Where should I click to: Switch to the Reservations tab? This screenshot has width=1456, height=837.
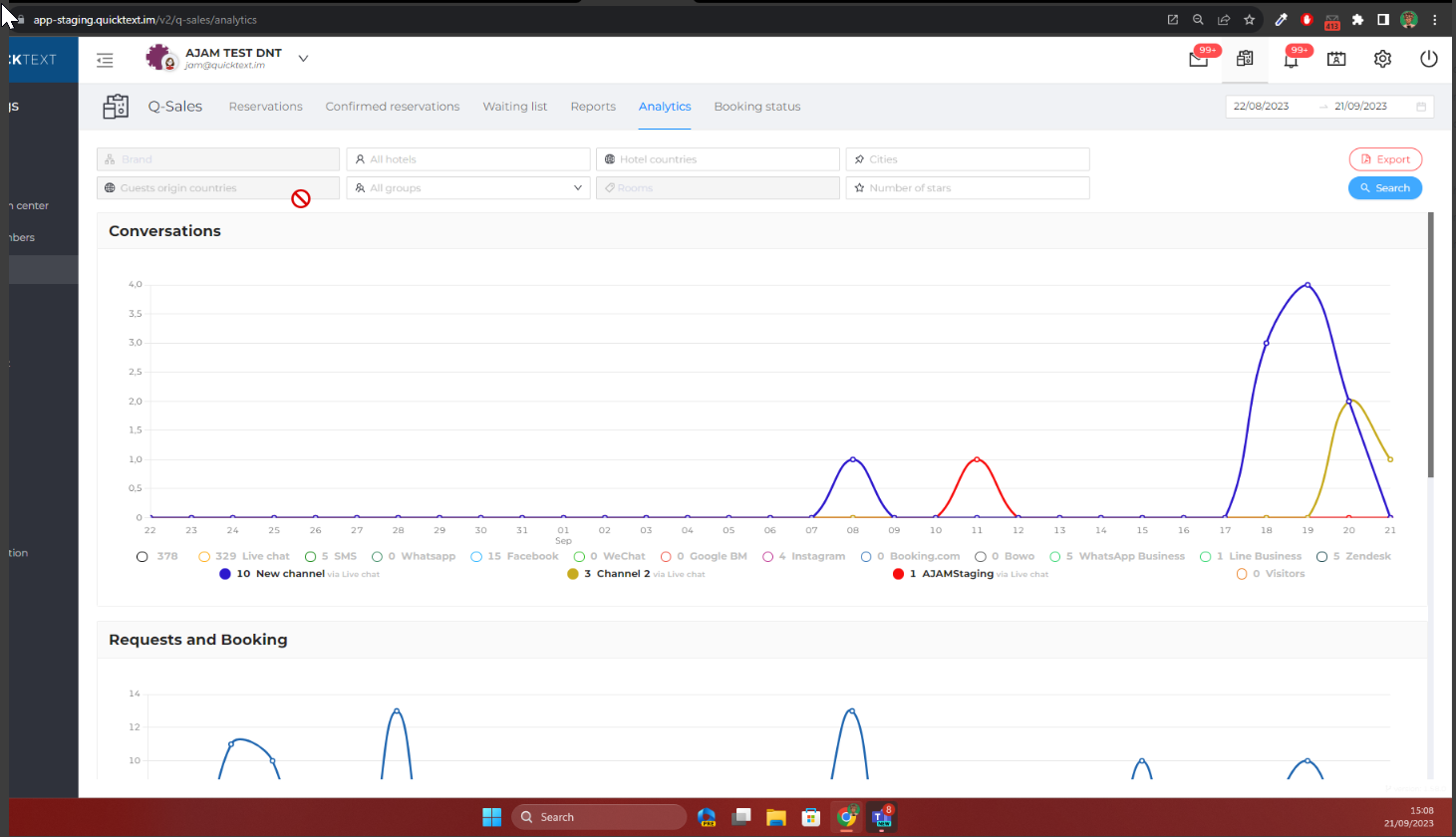pyautogui.click(x=265, y=107)
